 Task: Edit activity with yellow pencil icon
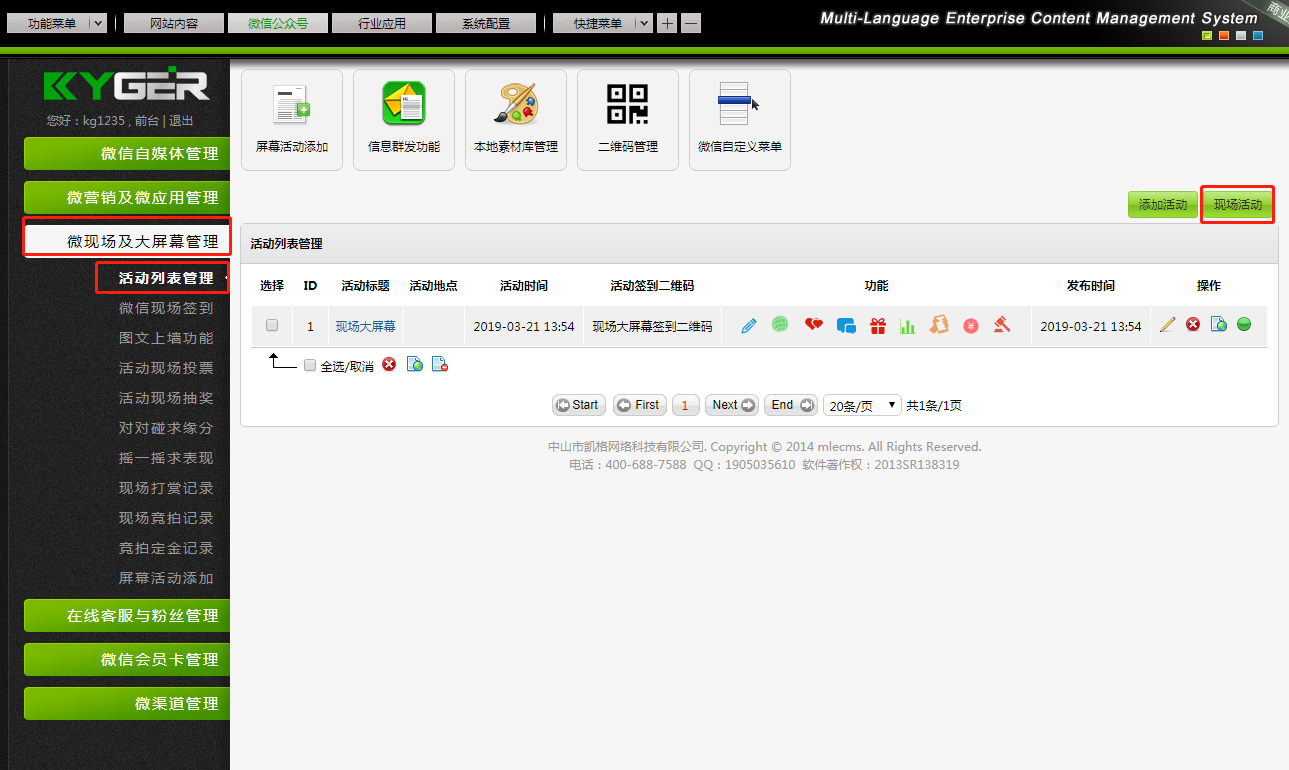point(1167,324)
